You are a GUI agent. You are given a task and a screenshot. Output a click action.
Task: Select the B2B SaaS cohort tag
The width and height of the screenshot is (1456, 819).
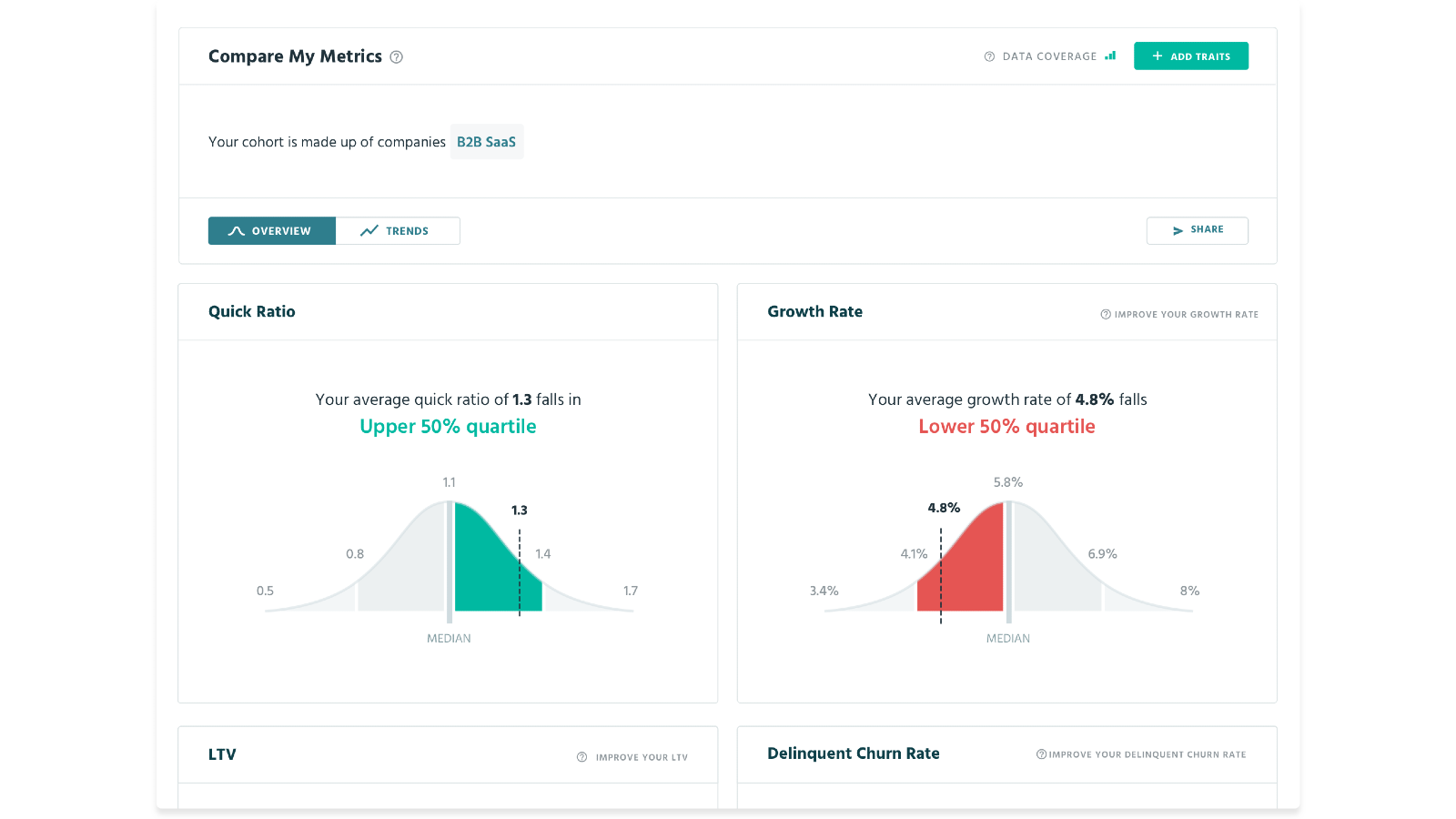coord(486,142)
